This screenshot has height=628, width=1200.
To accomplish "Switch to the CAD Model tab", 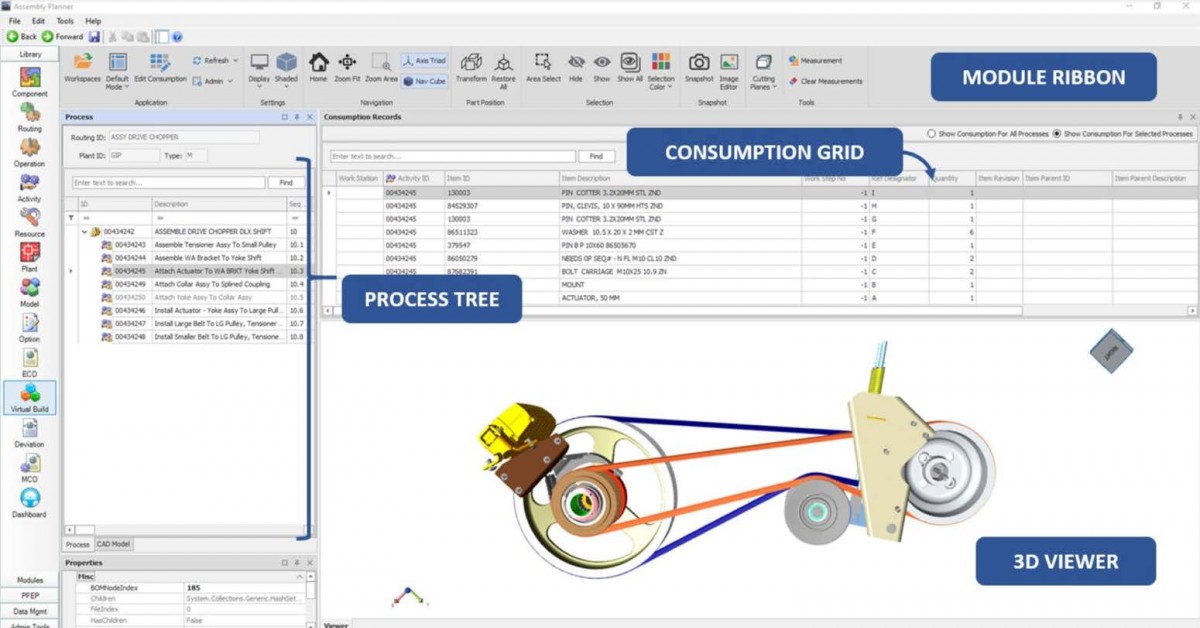I will (113, 545).
